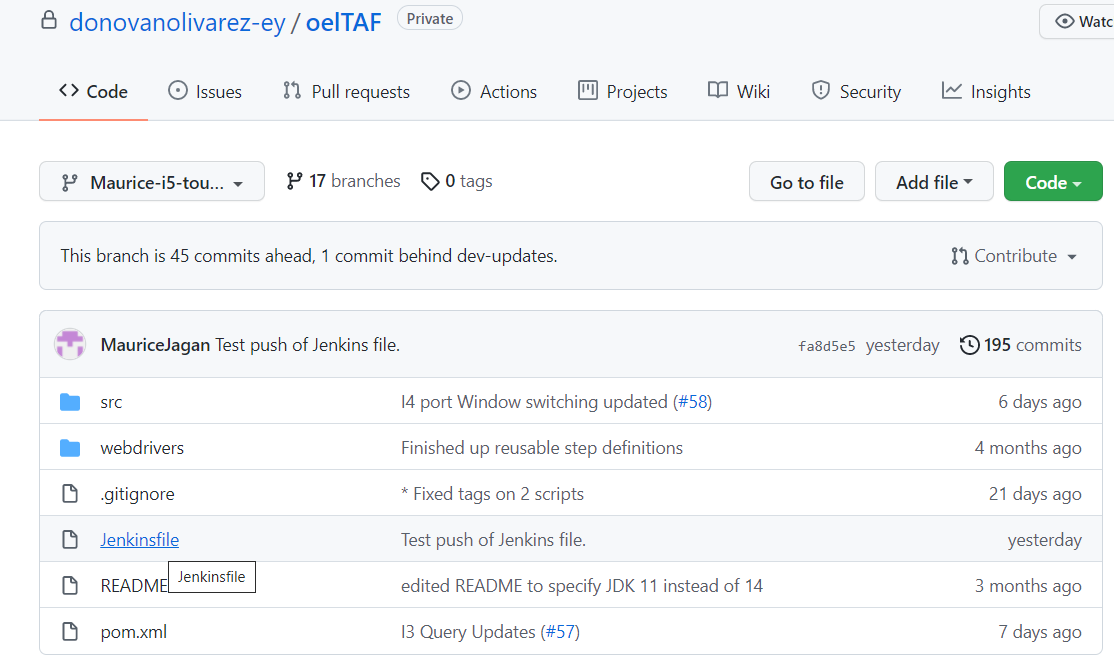Viewport: 1114px width, 668px height.
Task: View the 17 branches link
Action: (x=343, y=181)
